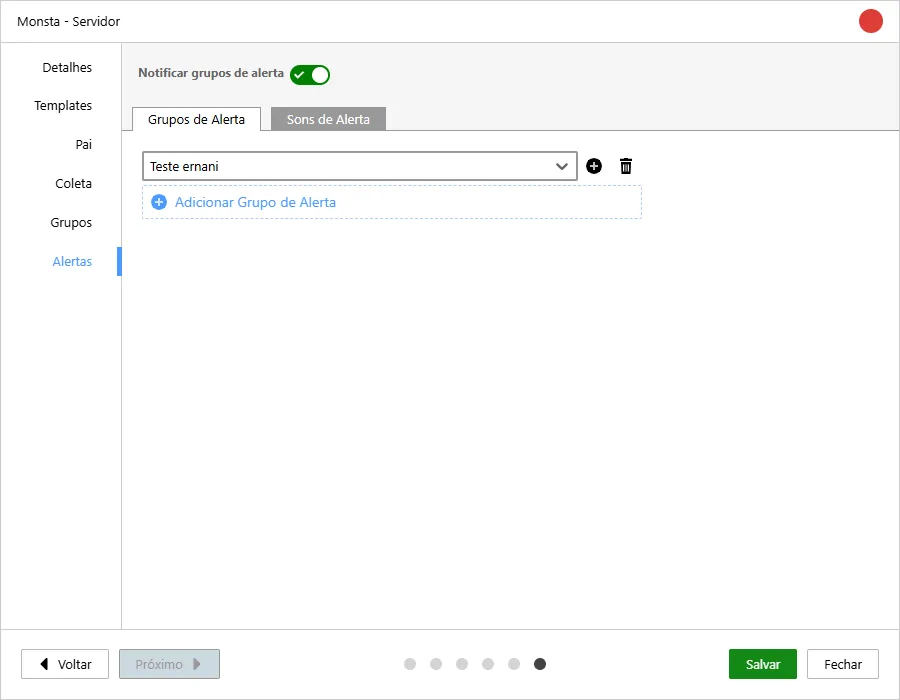Image resolution: width=900 pixels, height=700 pixels.
Task: Save with the Salvar button
Action: [762, 664]
